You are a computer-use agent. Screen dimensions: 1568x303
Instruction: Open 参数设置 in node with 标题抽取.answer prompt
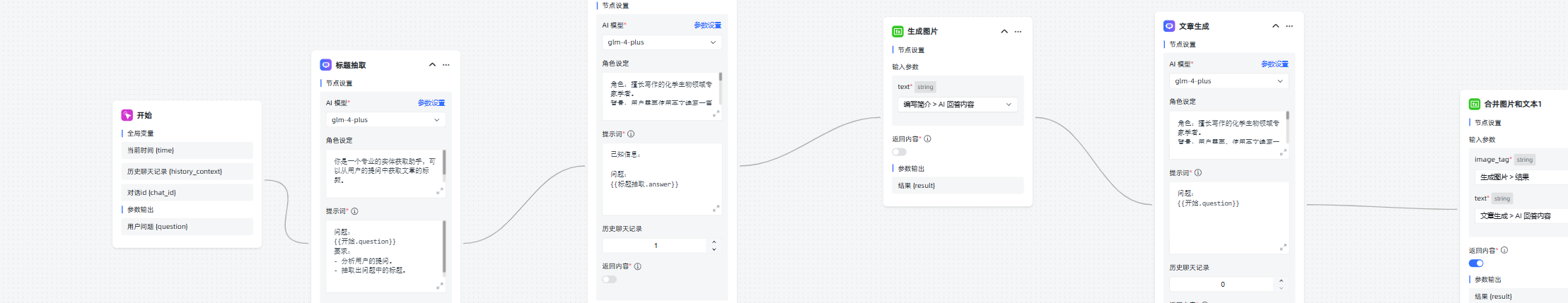coord(707,25)
